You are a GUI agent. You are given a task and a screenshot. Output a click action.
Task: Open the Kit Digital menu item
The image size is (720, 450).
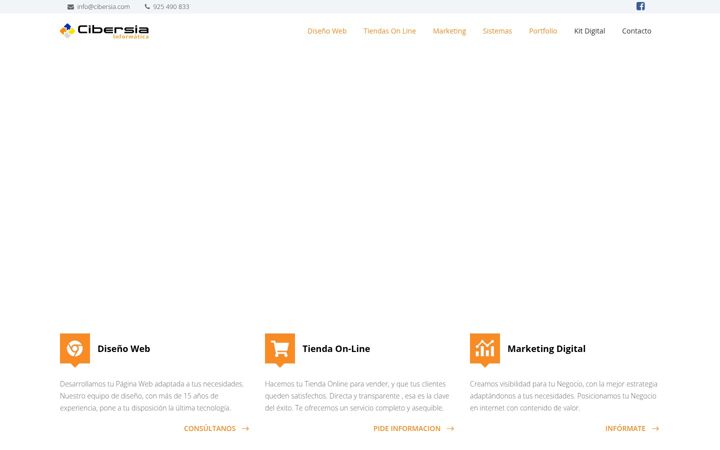coord(590,31)
